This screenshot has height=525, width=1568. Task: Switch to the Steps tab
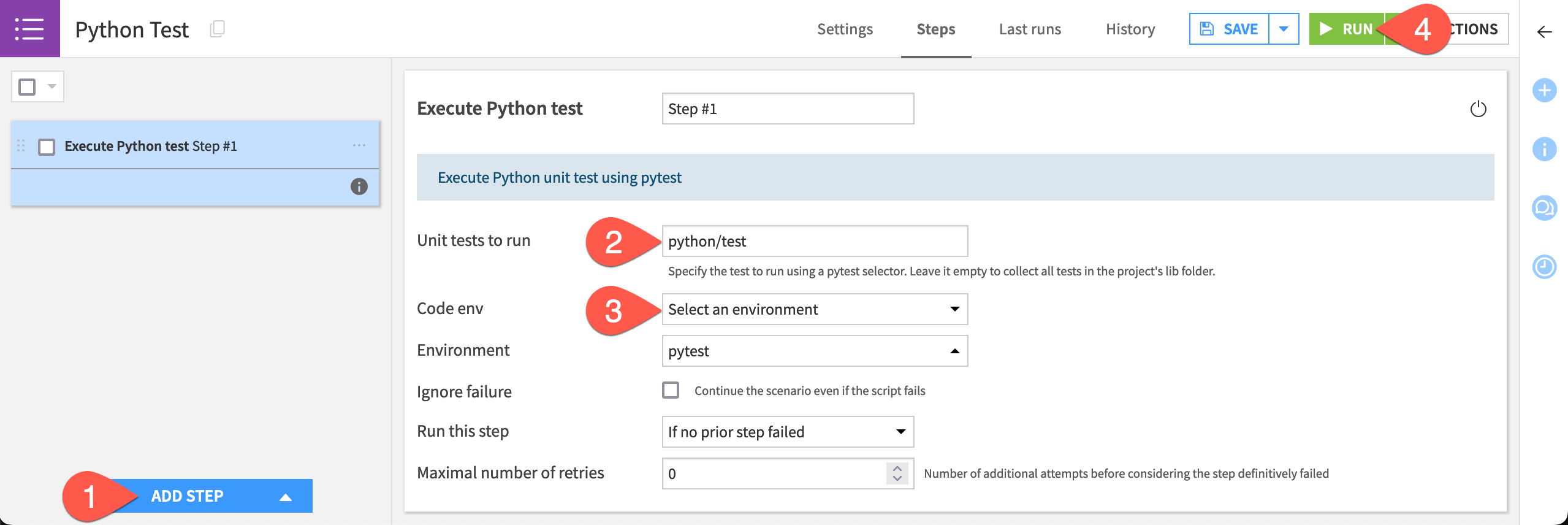tap(936, 29)
